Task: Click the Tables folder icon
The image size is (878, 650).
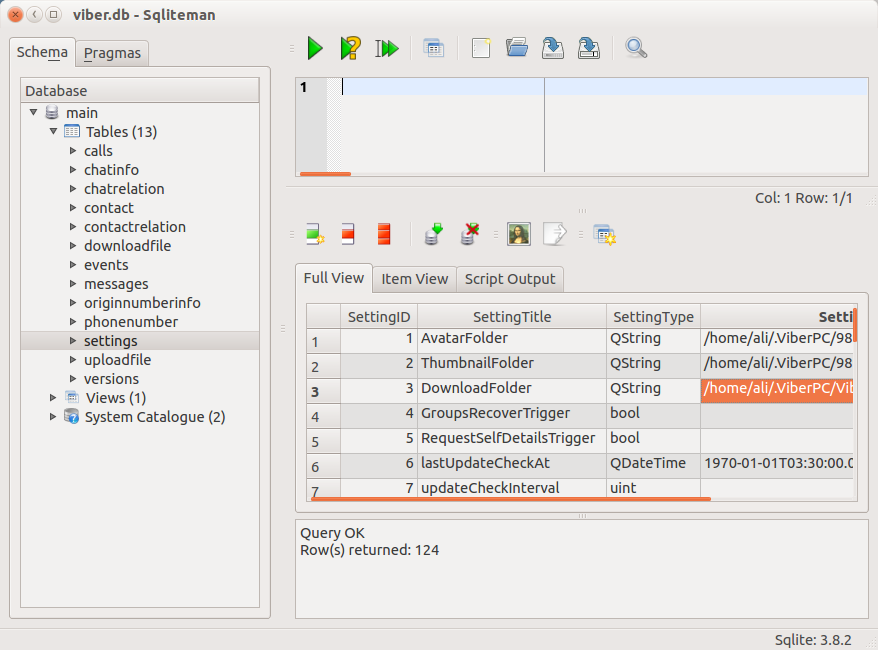Action: (72, 132)
